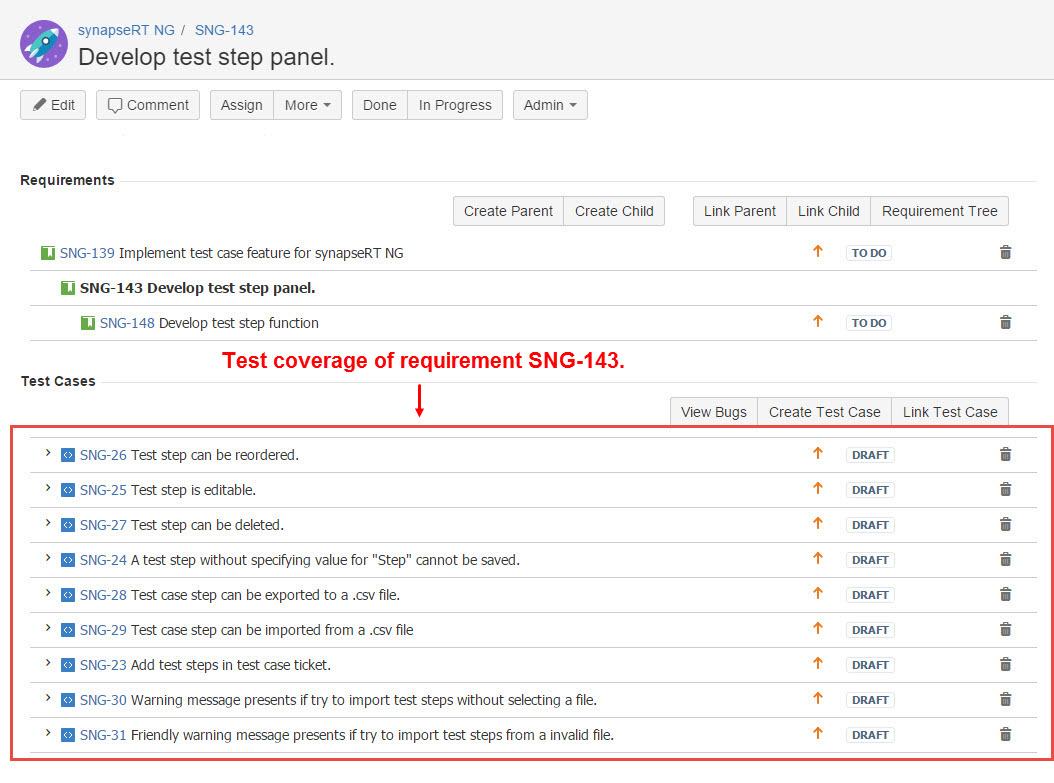Open the SNG-23 test case link
This screenshot has width=1054, height=783.
[x=103, y=665]
